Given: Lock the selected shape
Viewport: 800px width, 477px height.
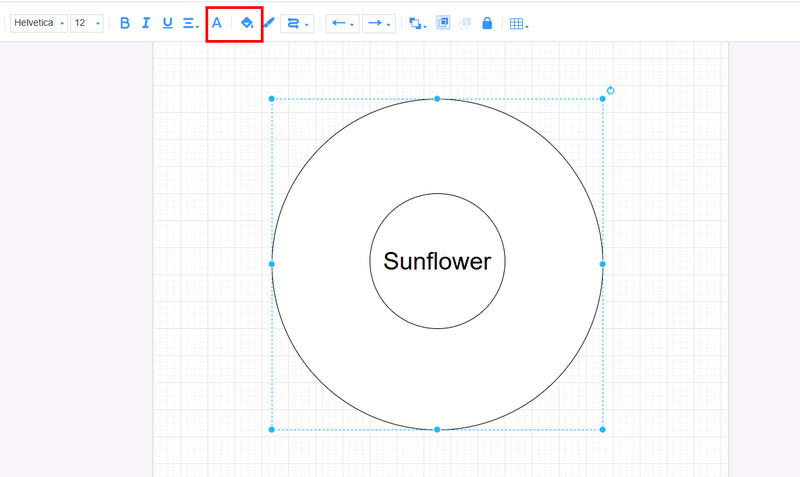Looking at the screenshot, I should point(487,23).
